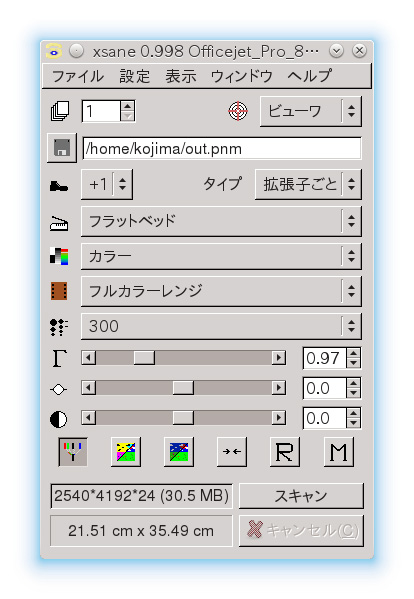Open the ビューワ target dropdown
The width and height of the screenshot is (414, 599).
310,111
